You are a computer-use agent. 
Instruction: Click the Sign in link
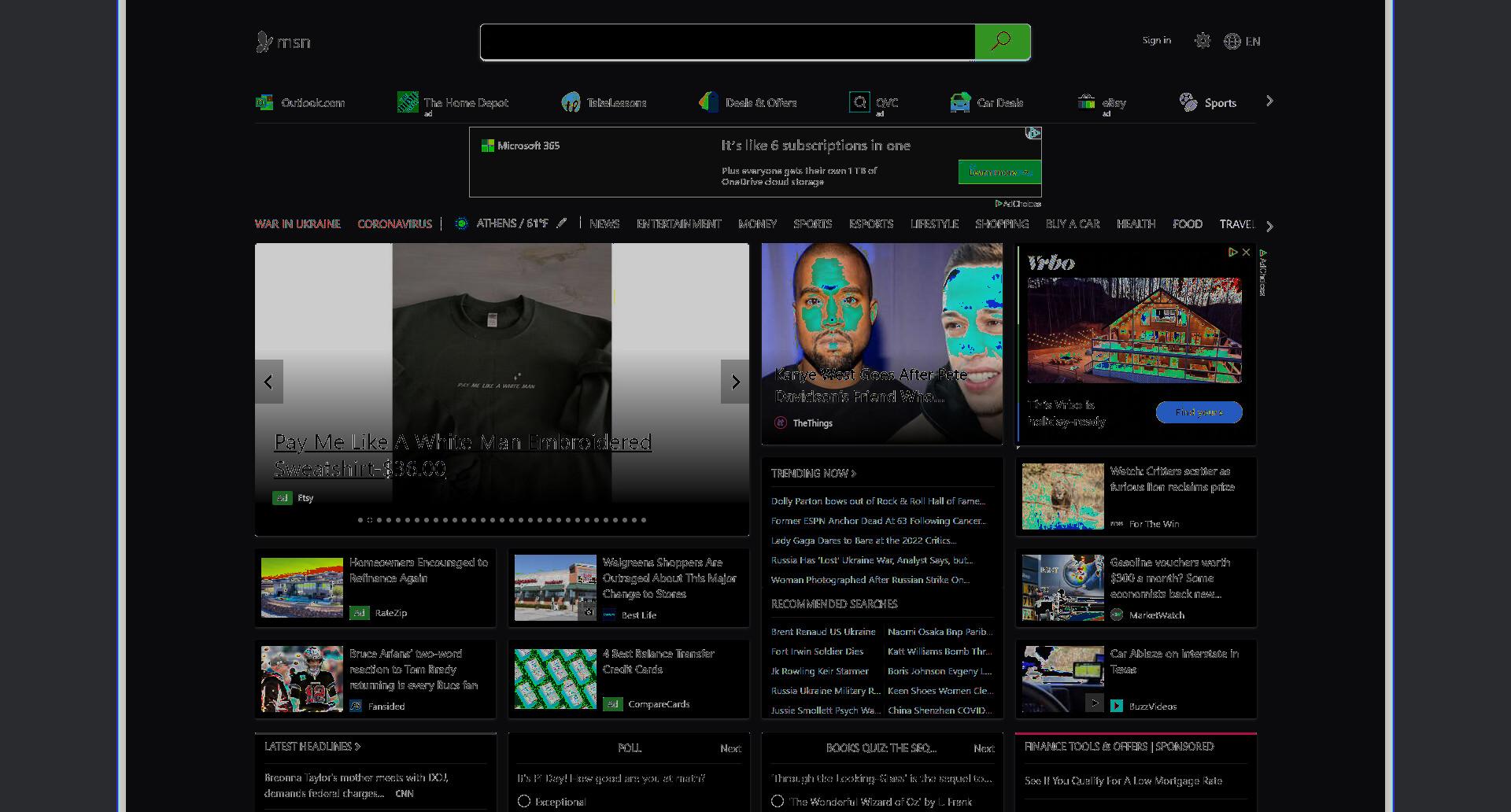click(x=1156, y=40)
